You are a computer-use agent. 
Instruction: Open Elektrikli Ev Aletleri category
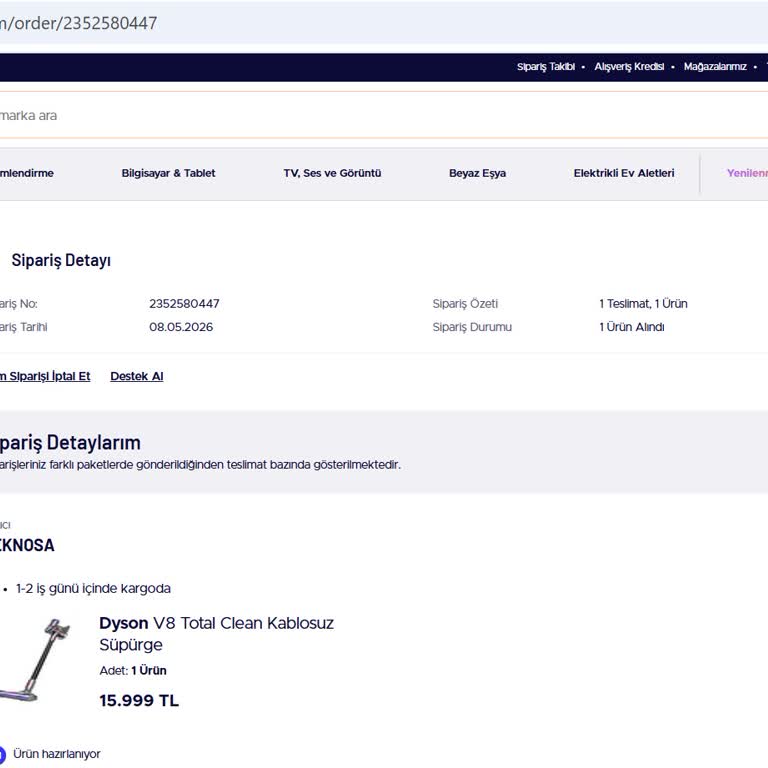(624, 173)
